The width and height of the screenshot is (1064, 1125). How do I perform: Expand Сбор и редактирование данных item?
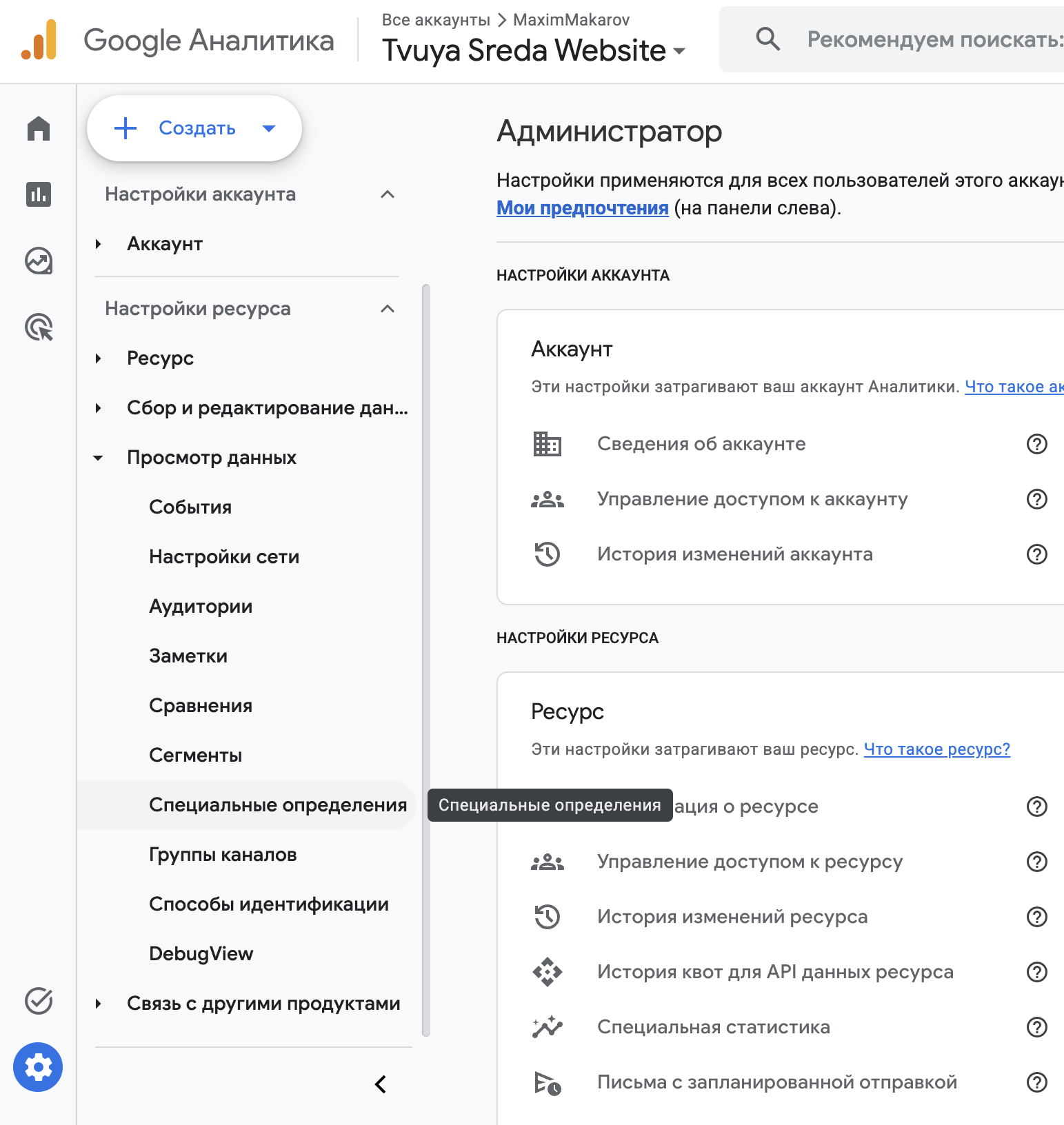pyautogui.click(x=99, y=408)
